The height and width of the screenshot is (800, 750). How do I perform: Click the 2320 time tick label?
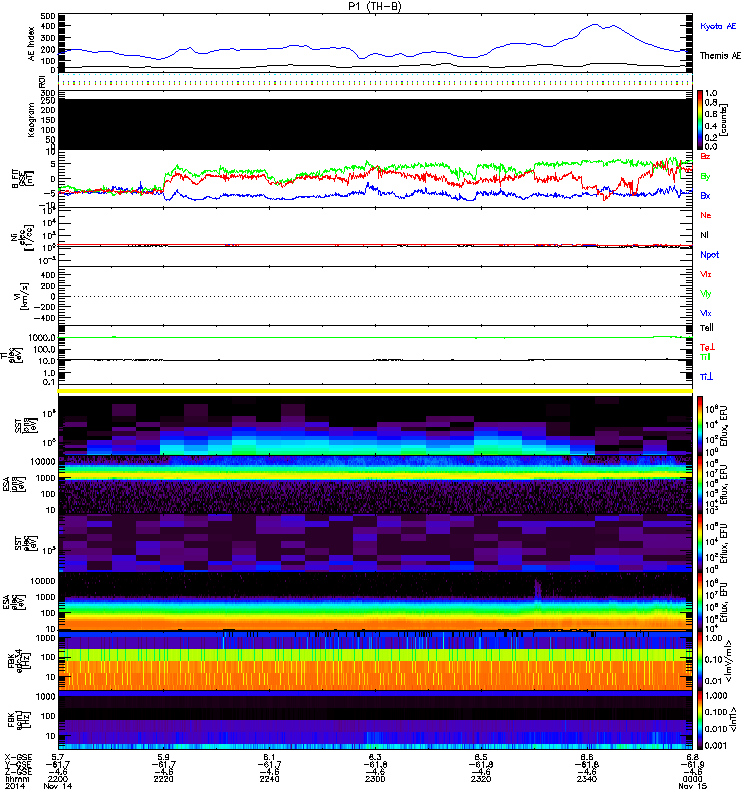pos(481,779)
